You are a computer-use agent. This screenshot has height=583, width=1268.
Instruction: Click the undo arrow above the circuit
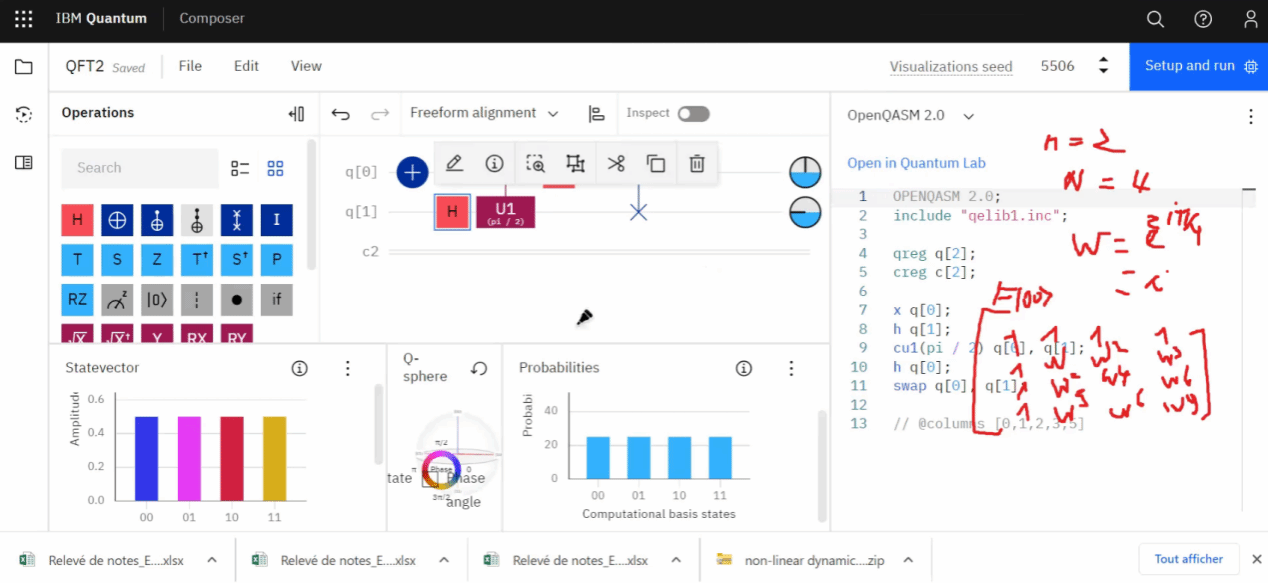(x=341, y=114)
